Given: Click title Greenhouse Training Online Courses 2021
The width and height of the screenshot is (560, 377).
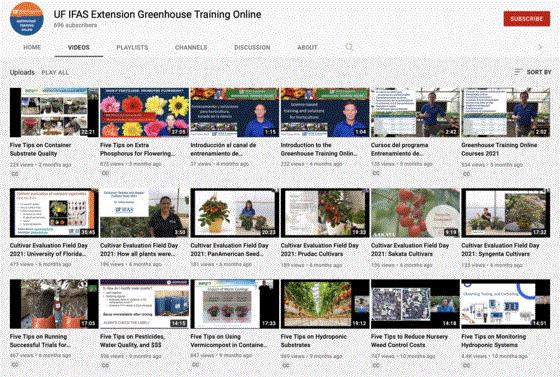Looking at the screenshot, I should click(x=499, y=149).
